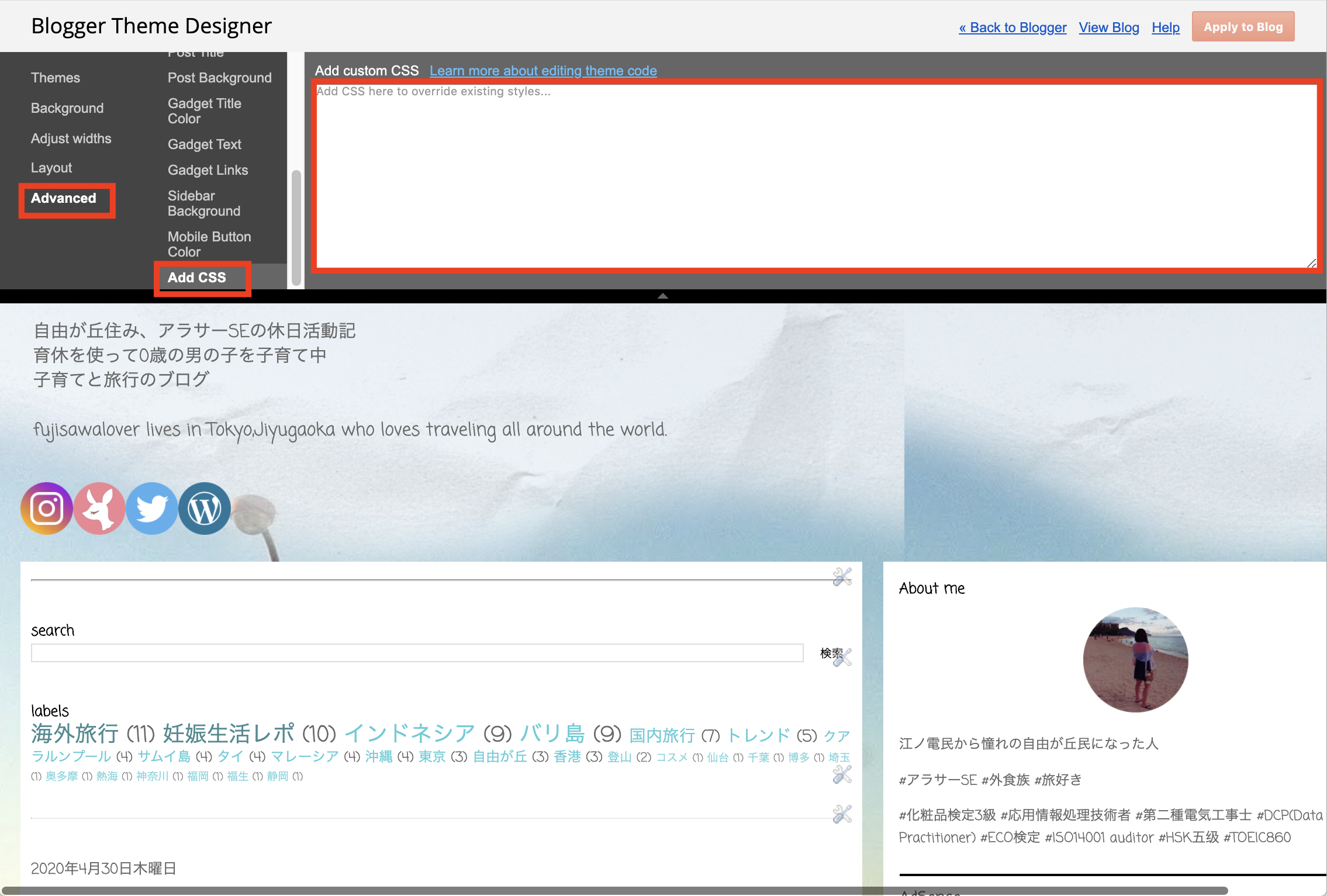This screenshot has height=896, width=1327.
Task: Click the サムイ島 label link
Action: click(164, 756)
